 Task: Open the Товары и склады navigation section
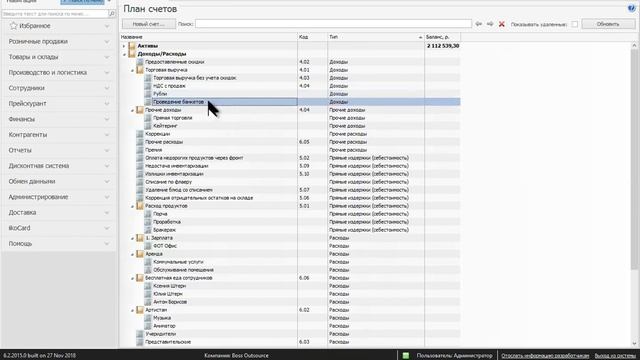point(59,57)
